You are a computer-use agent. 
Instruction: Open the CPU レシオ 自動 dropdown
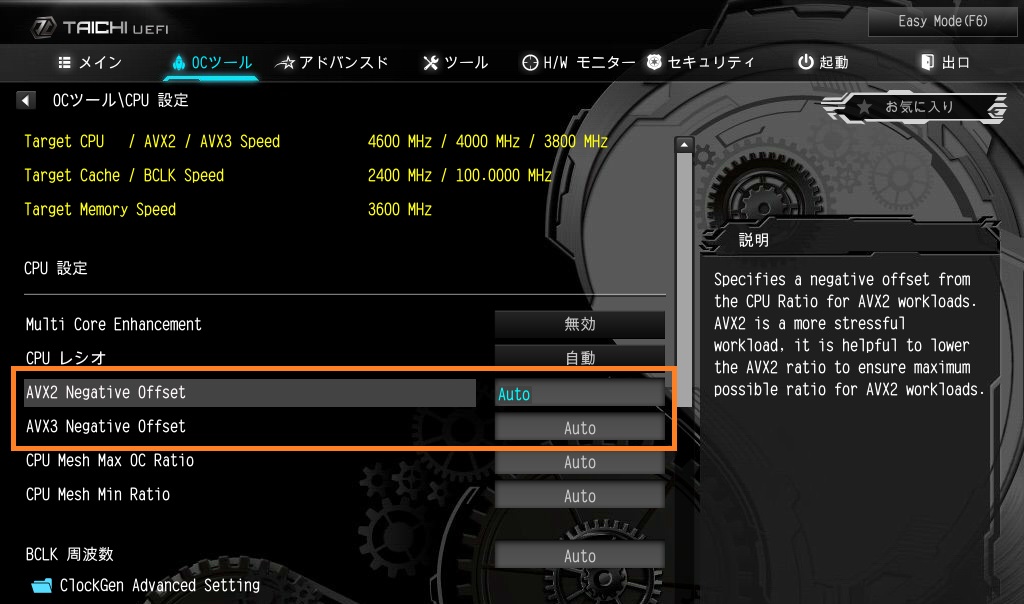click(x=579, y=358)
